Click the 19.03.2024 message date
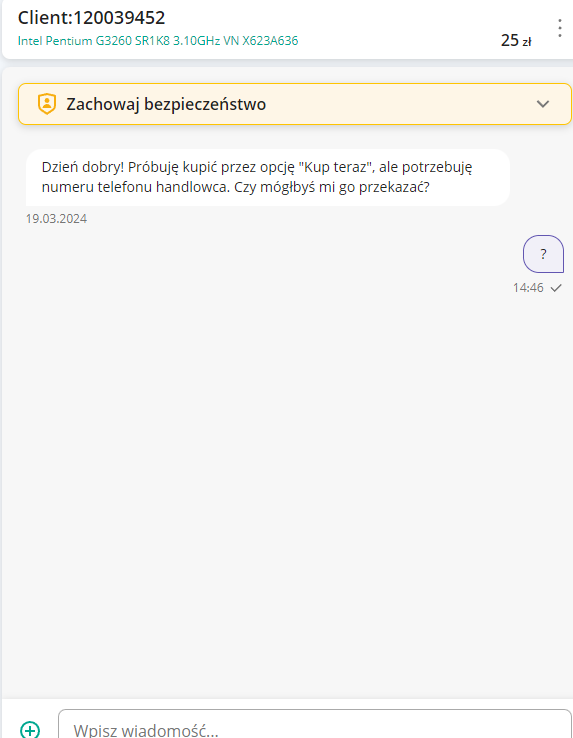This screenshot has height=738, width=573. (56, 219)
